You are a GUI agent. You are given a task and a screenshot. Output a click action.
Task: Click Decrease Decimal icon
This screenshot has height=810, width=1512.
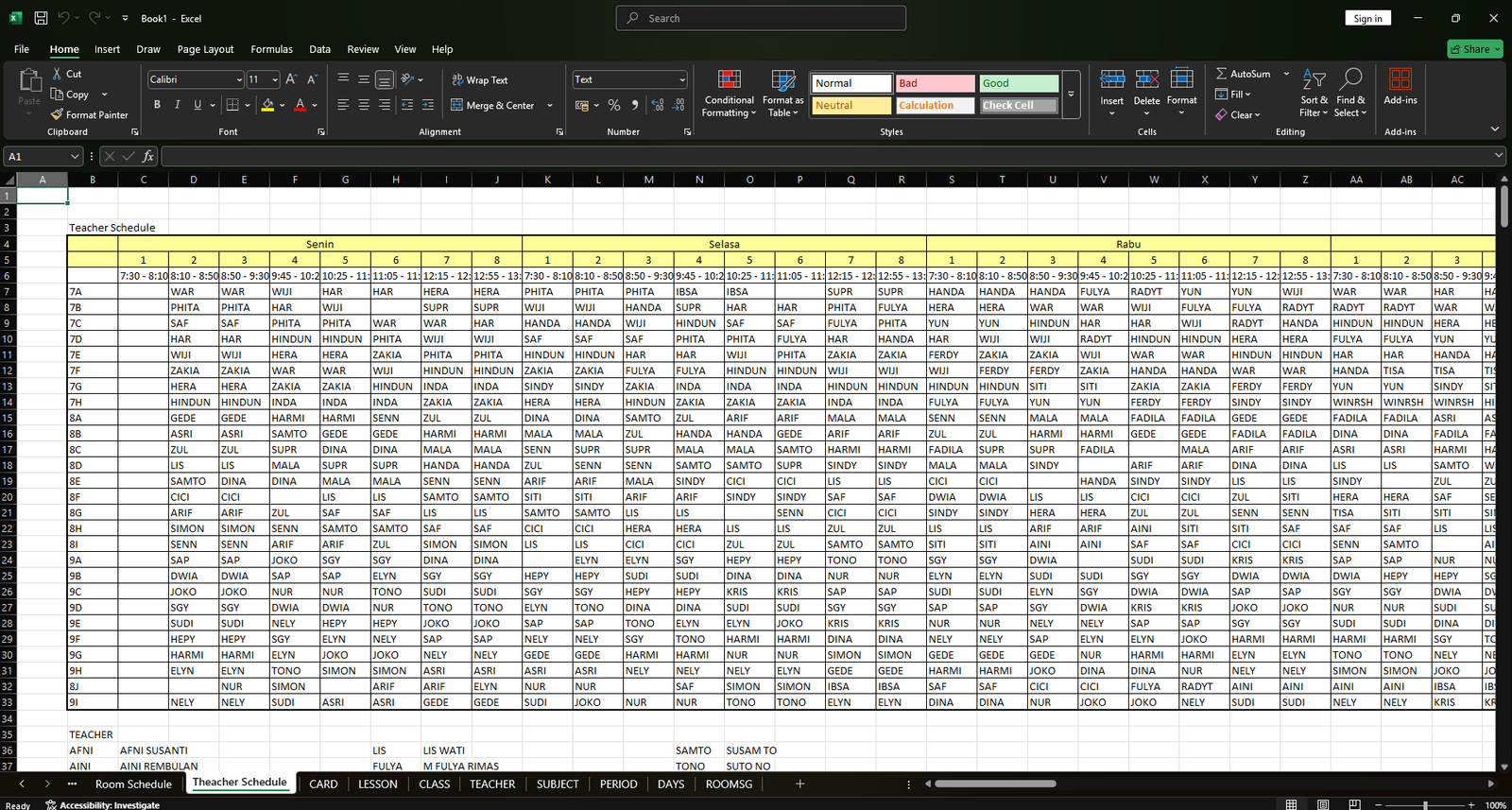click(679, 105)
